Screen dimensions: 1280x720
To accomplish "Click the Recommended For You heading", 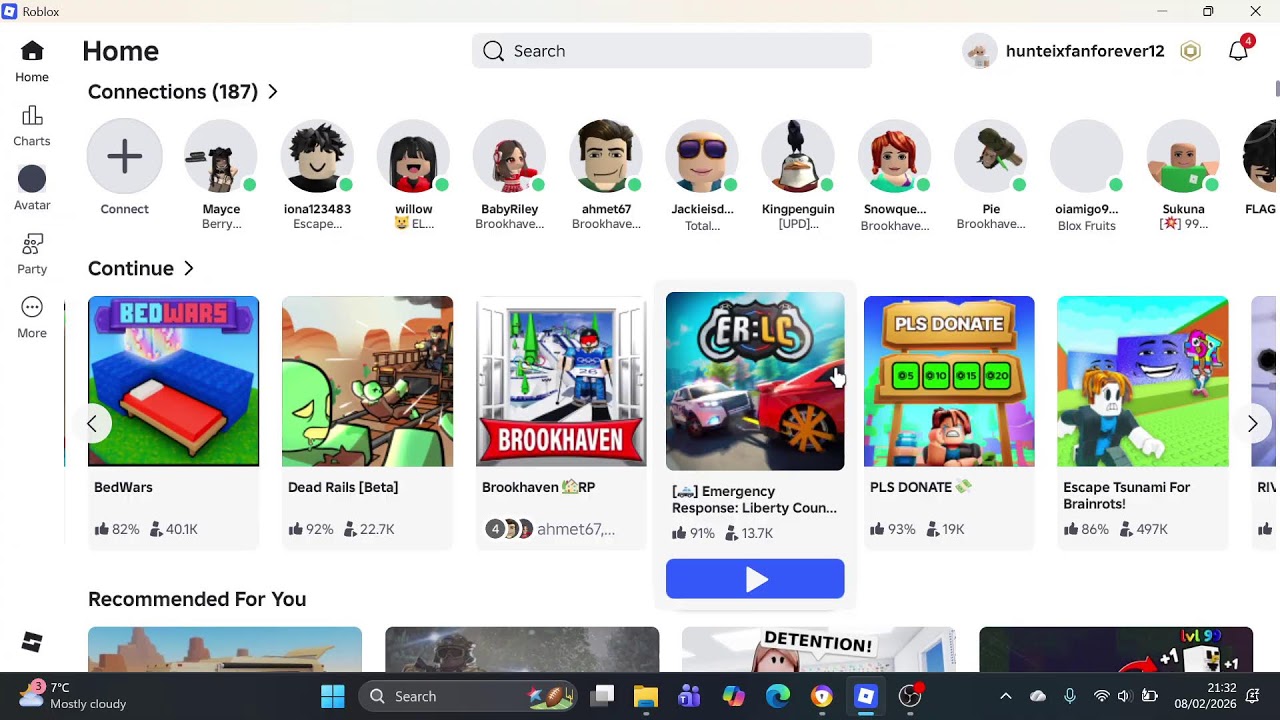I will pos(197,599).
